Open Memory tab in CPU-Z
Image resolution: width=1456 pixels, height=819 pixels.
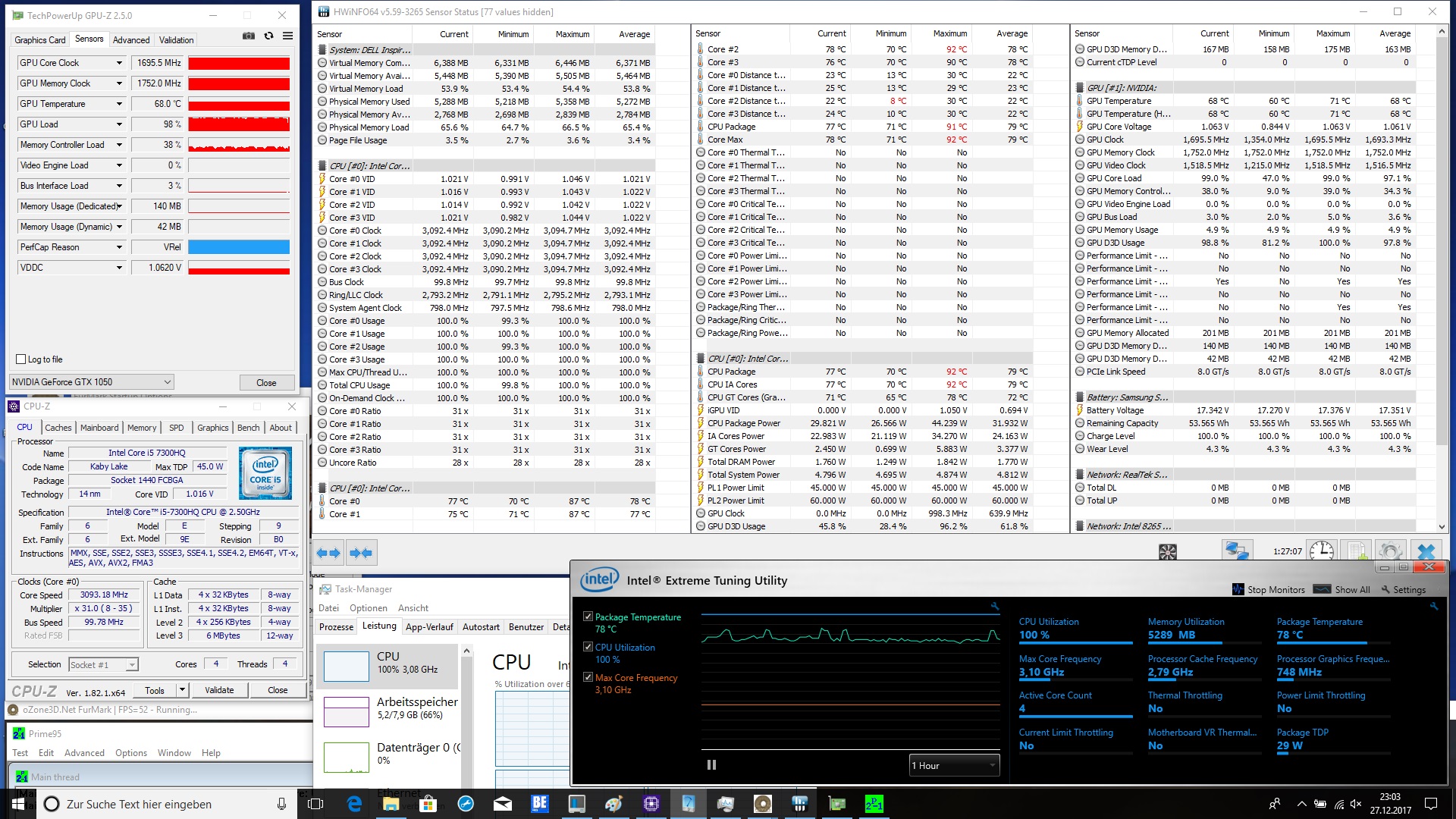[142, 428]
